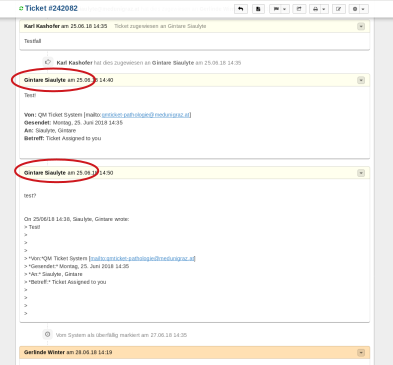The height and width of the screenshot is (365, 393).
Task: Click the add note document icon
Action: (258, 9)
